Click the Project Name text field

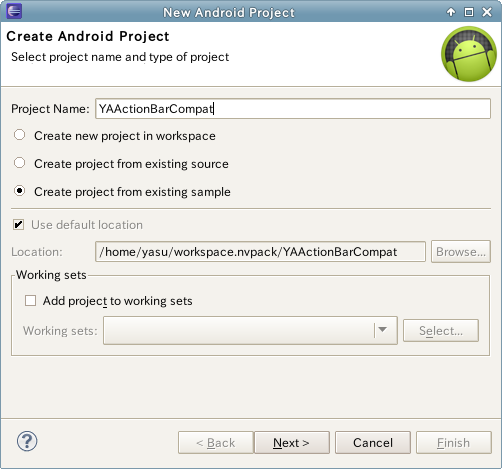pos(293,108)
